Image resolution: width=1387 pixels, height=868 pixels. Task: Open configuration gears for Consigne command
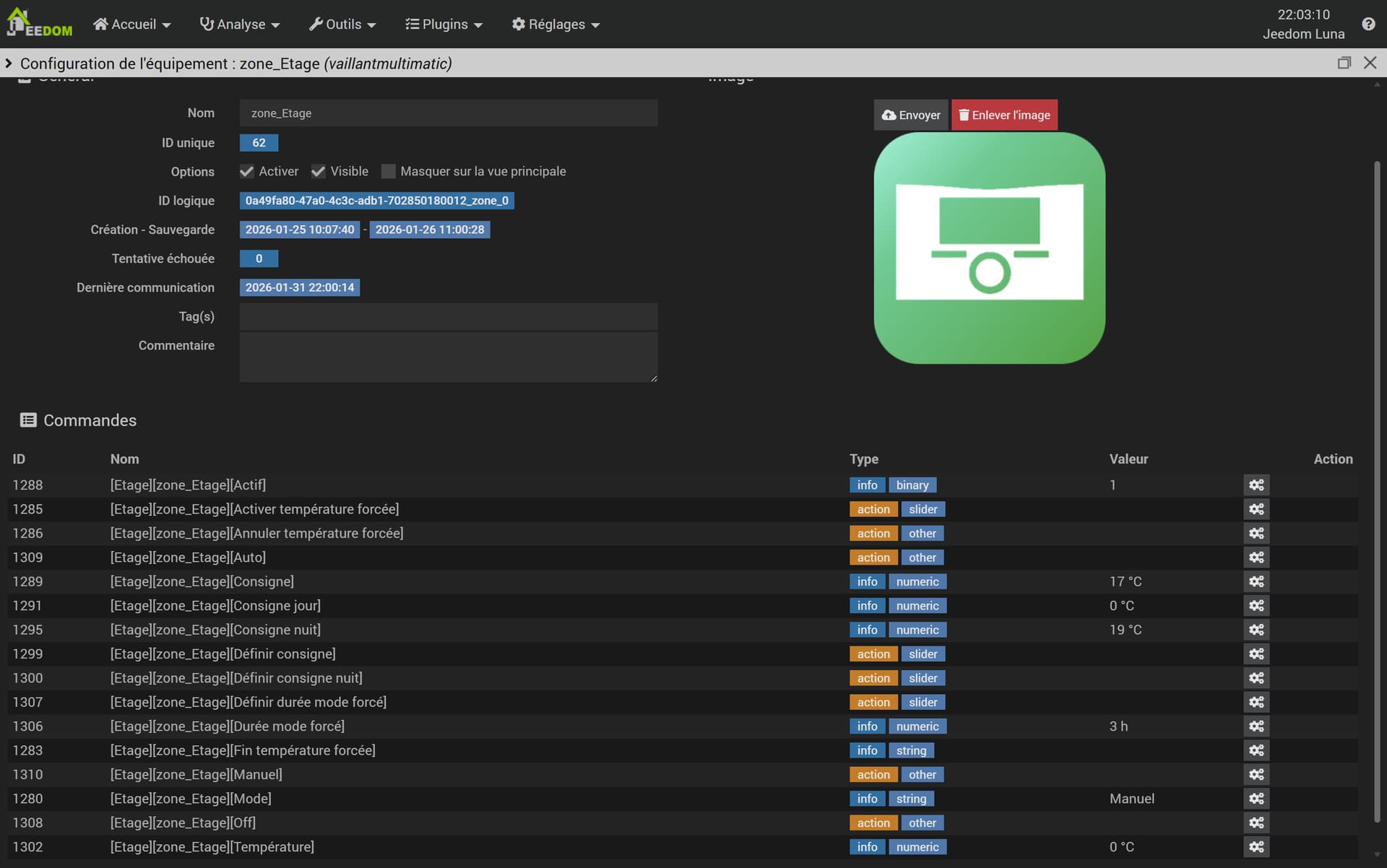[1256, 581]
